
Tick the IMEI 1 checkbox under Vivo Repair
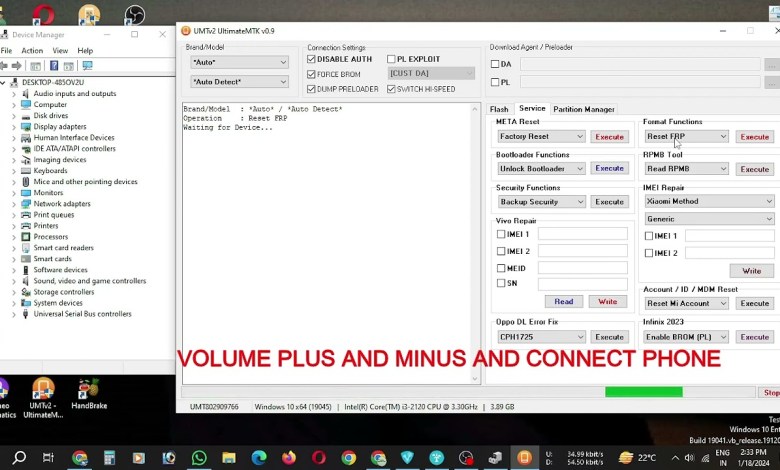(x=501, y=235)
